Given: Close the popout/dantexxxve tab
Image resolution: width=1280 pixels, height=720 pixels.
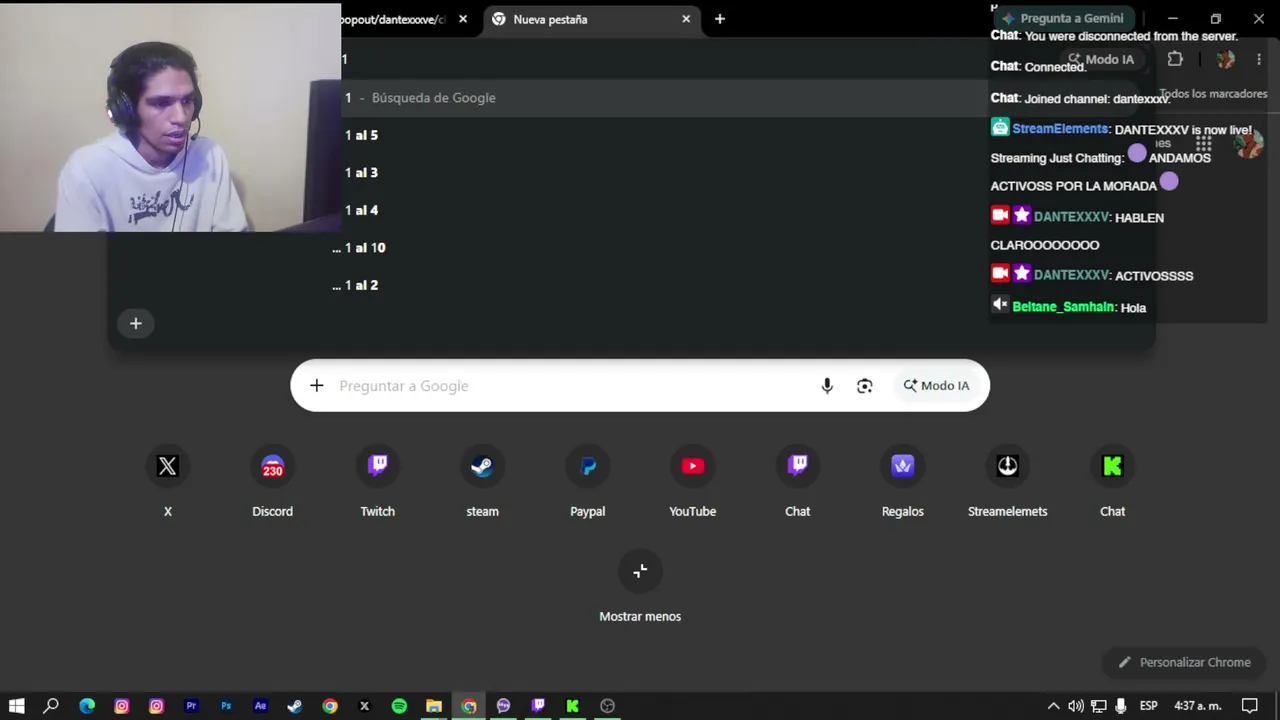Looking at the screenshot, I should tap(463, 19).
